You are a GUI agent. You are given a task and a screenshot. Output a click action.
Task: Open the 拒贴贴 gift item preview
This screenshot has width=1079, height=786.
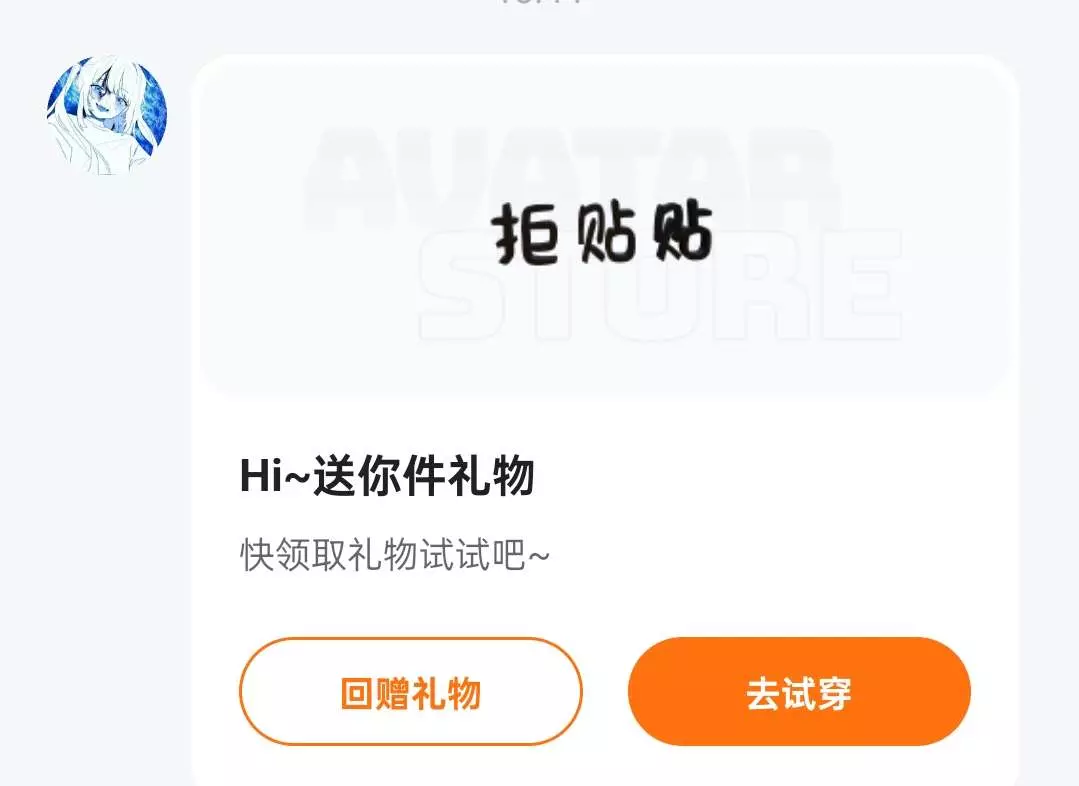[603, 233]
